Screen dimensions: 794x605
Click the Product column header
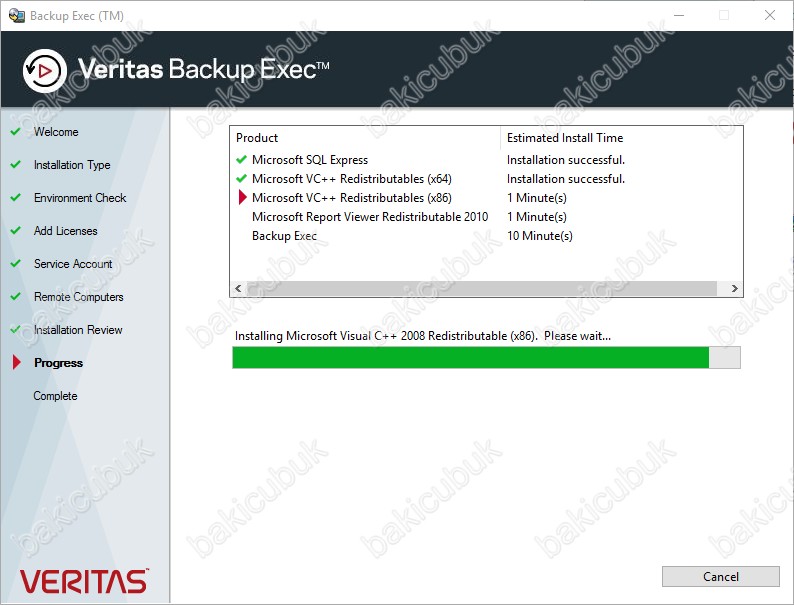point(365,138)
